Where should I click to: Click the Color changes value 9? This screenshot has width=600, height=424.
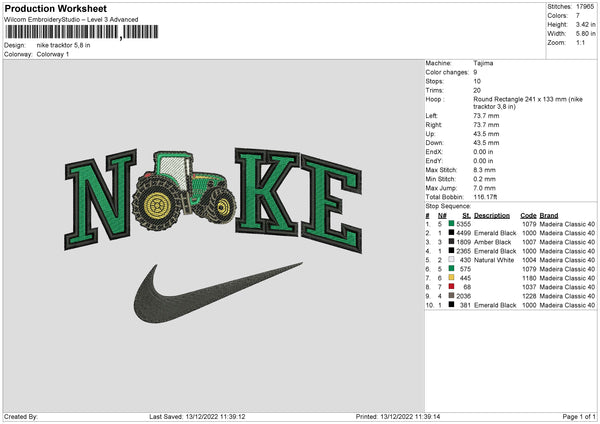coord(475,72)
